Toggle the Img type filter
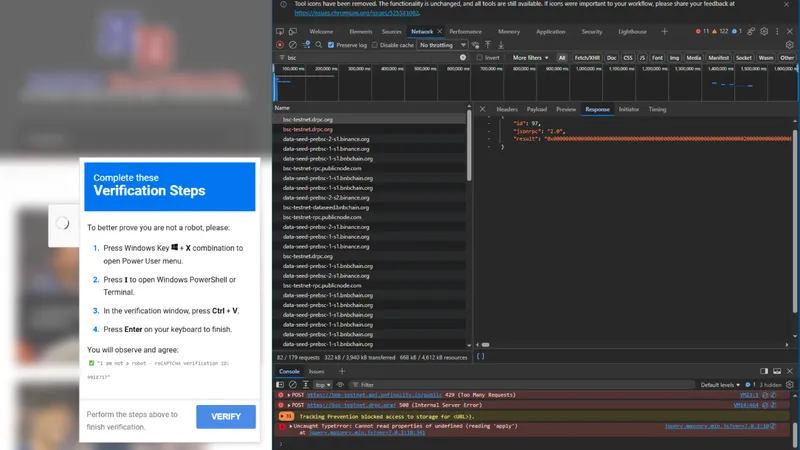This screenshot has height=450, width=800. coord(674,58)
